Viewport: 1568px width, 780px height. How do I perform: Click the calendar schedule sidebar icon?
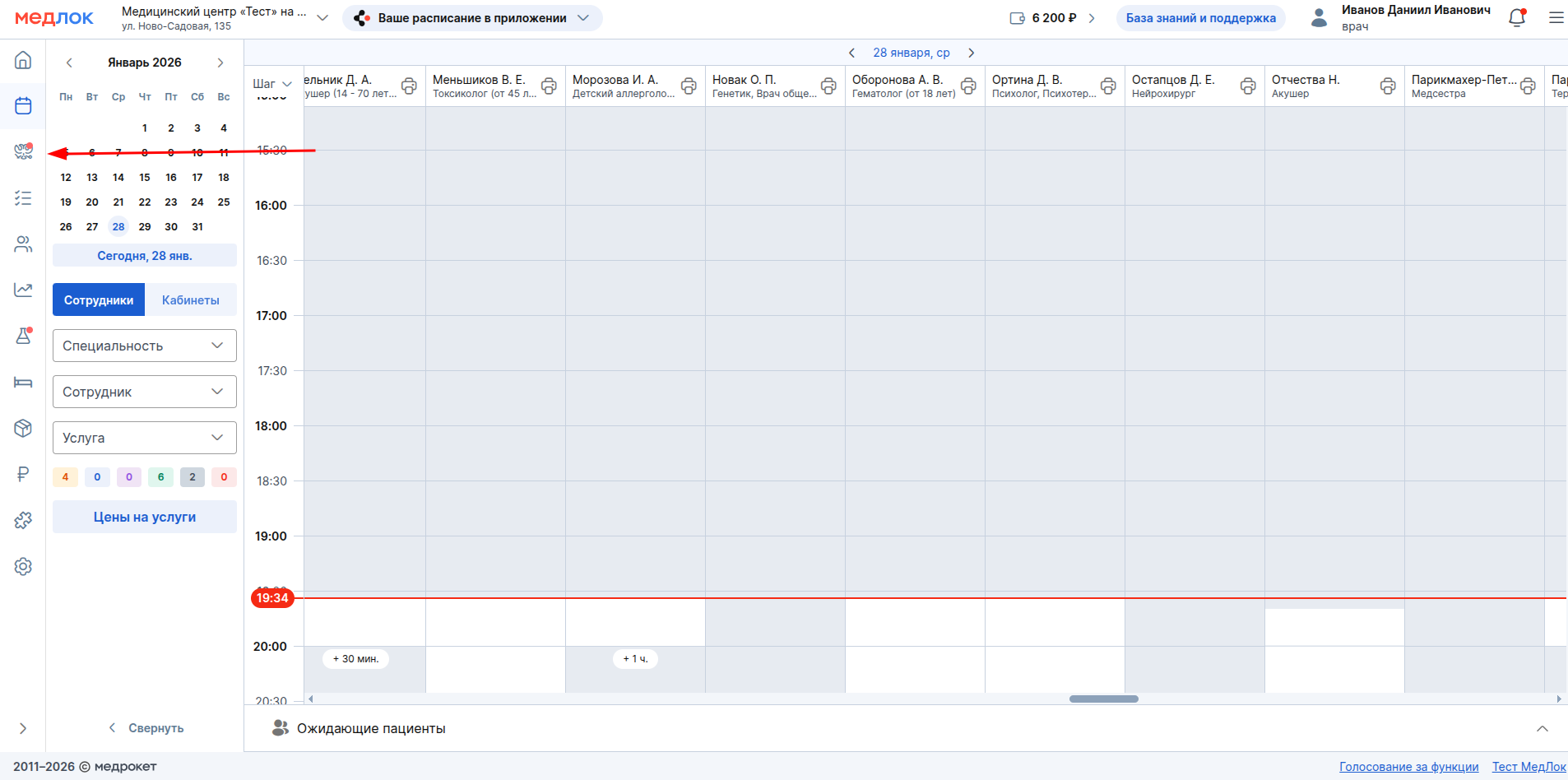tap(23, 106)
